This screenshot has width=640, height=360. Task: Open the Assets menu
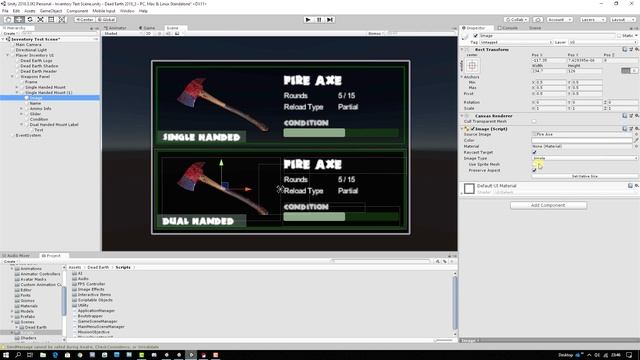click(30, 11)
